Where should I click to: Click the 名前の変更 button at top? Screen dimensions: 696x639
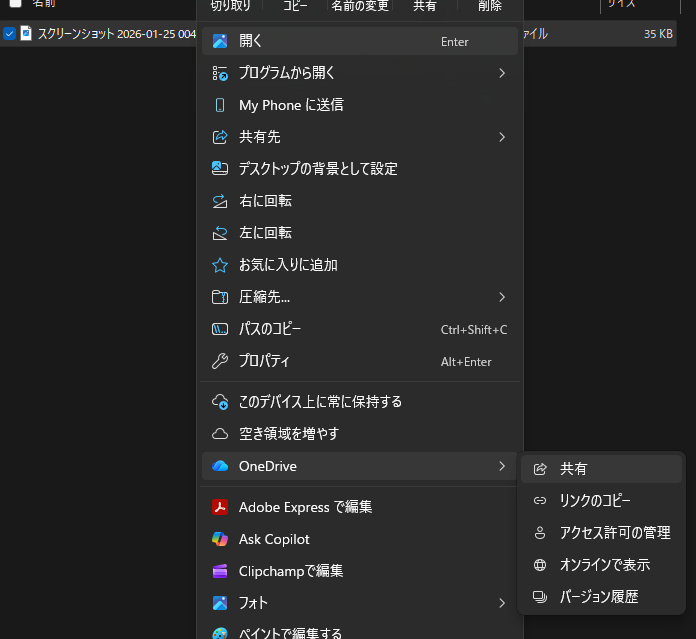click(358, 6)
